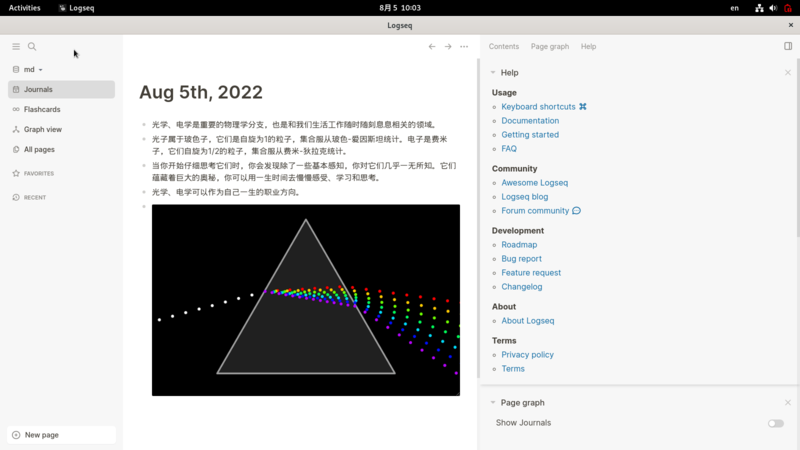Collapse the Help section arrow
The height and width of the screenshot is (450, 800).
pyautogui.click(x=493, y=73)
